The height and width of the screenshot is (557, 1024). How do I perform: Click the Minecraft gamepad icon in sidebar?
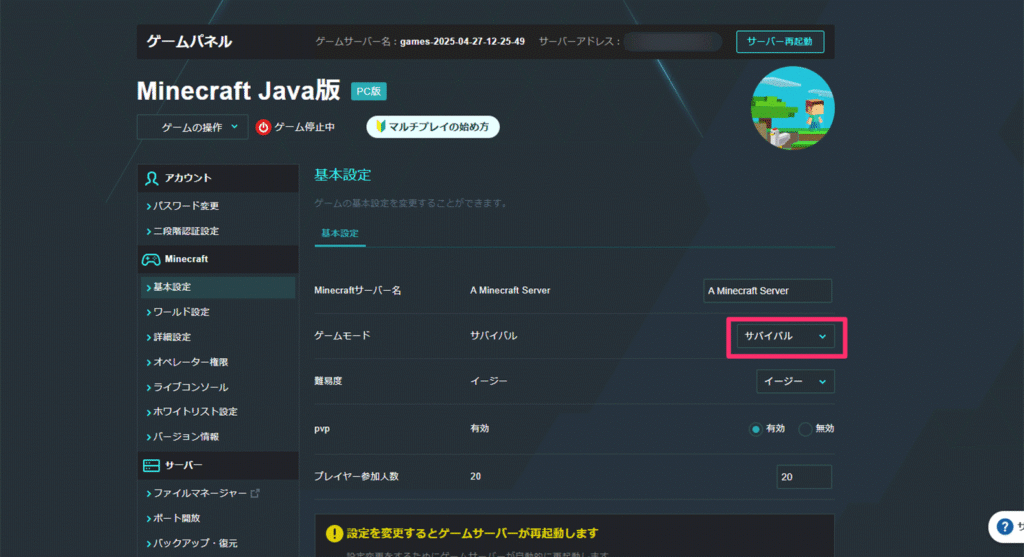click(x=151, y=259)
